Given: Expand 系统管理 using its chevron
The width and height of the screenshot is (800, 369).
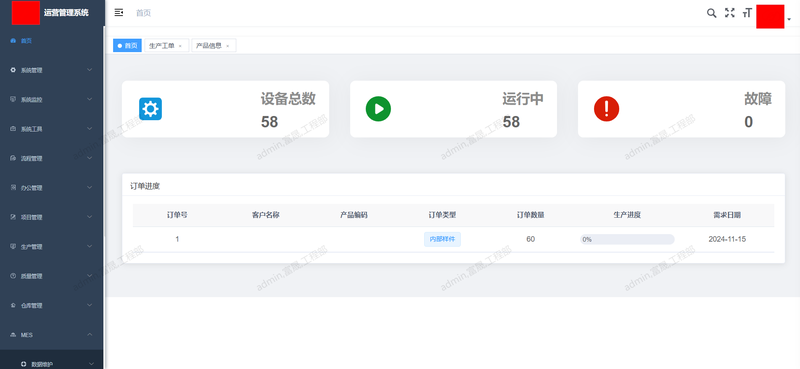Looking at the screenshot, I should pos(90,70).
